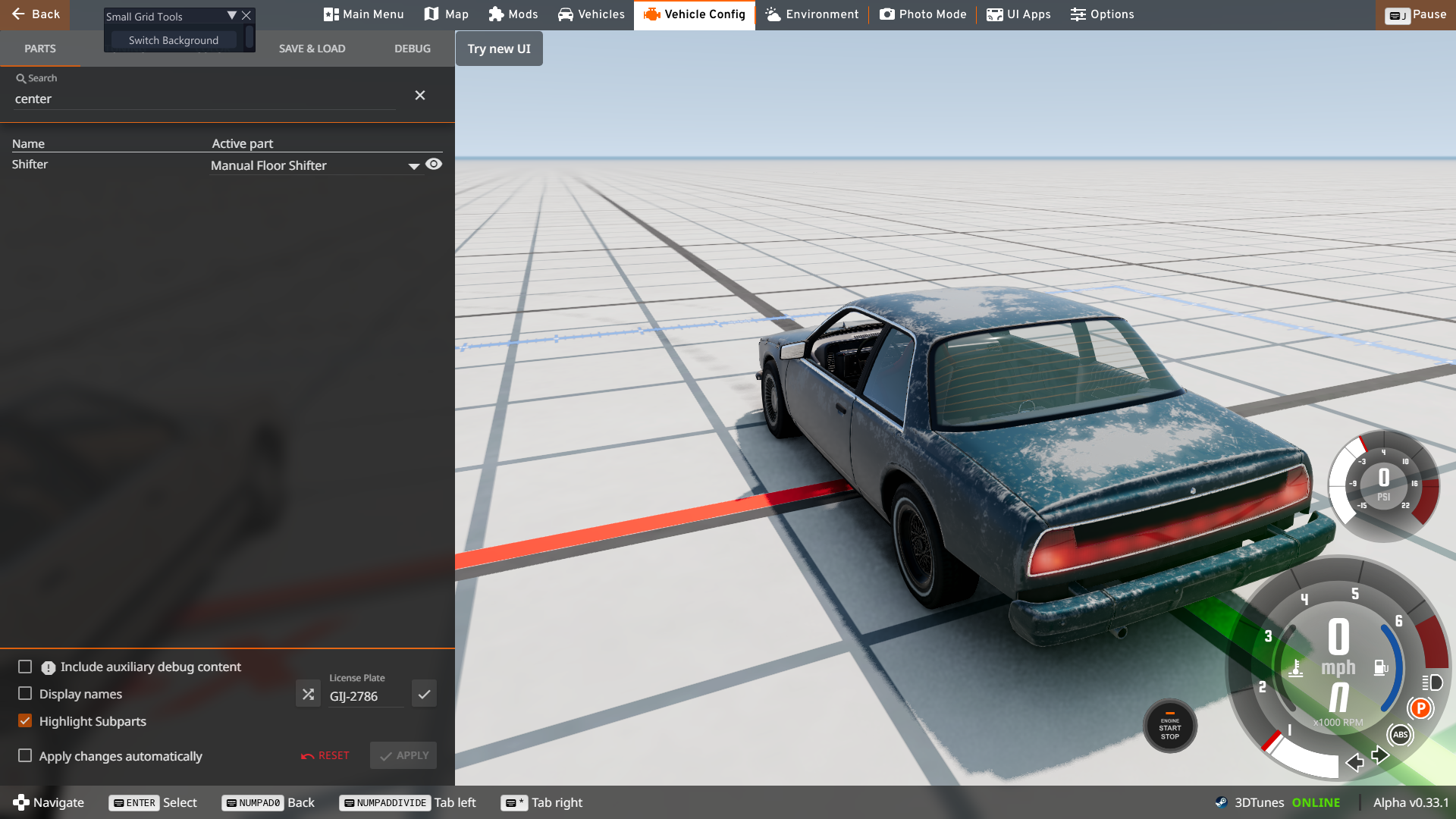
Task: Click the asterisk Tab right key hint
Action: 541,802
